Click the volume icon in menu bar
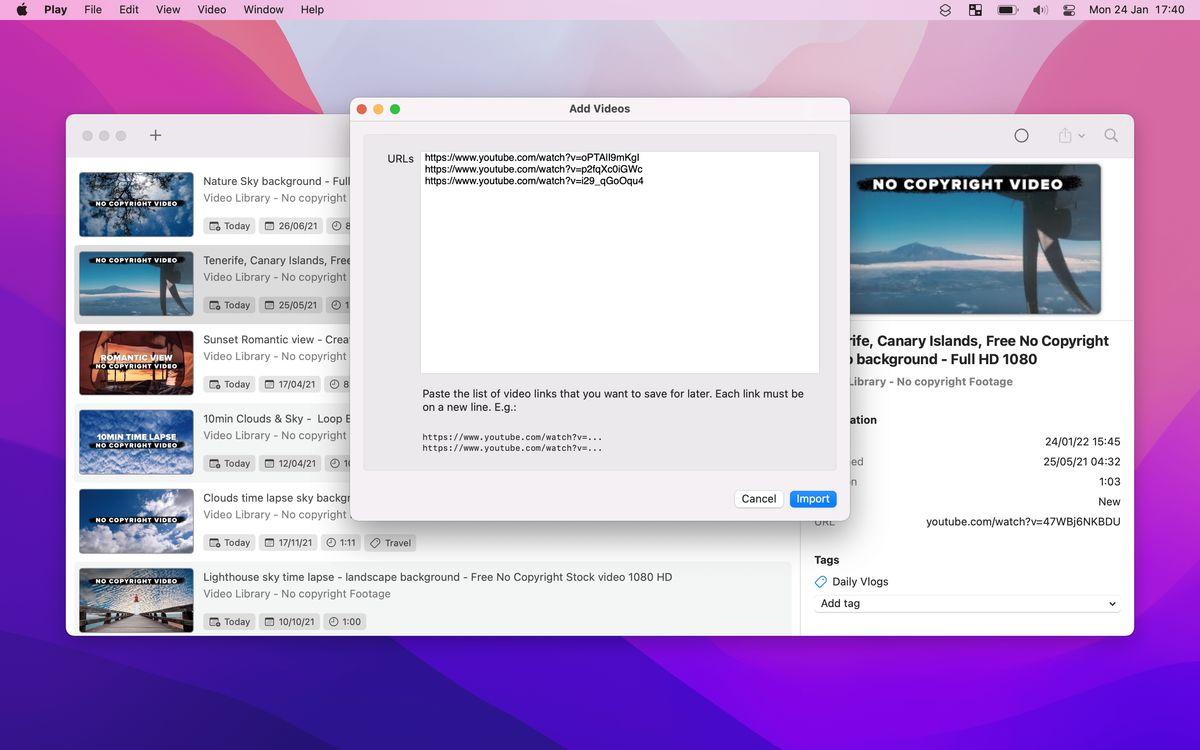1200x750 pixels. [x=1040, y=10]
